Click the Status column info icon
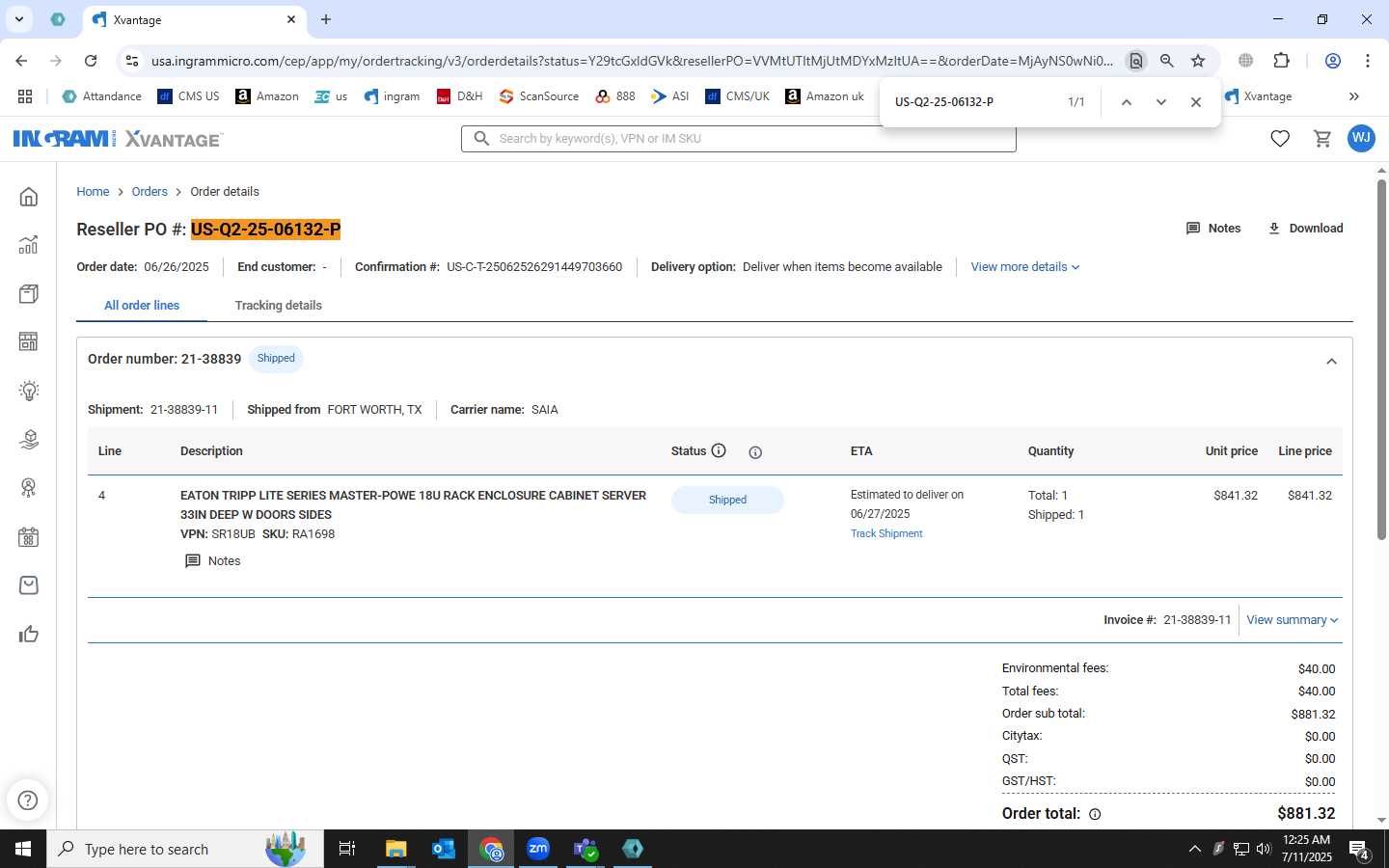This screenshot has width=1389, height=868. click(719, 450)
